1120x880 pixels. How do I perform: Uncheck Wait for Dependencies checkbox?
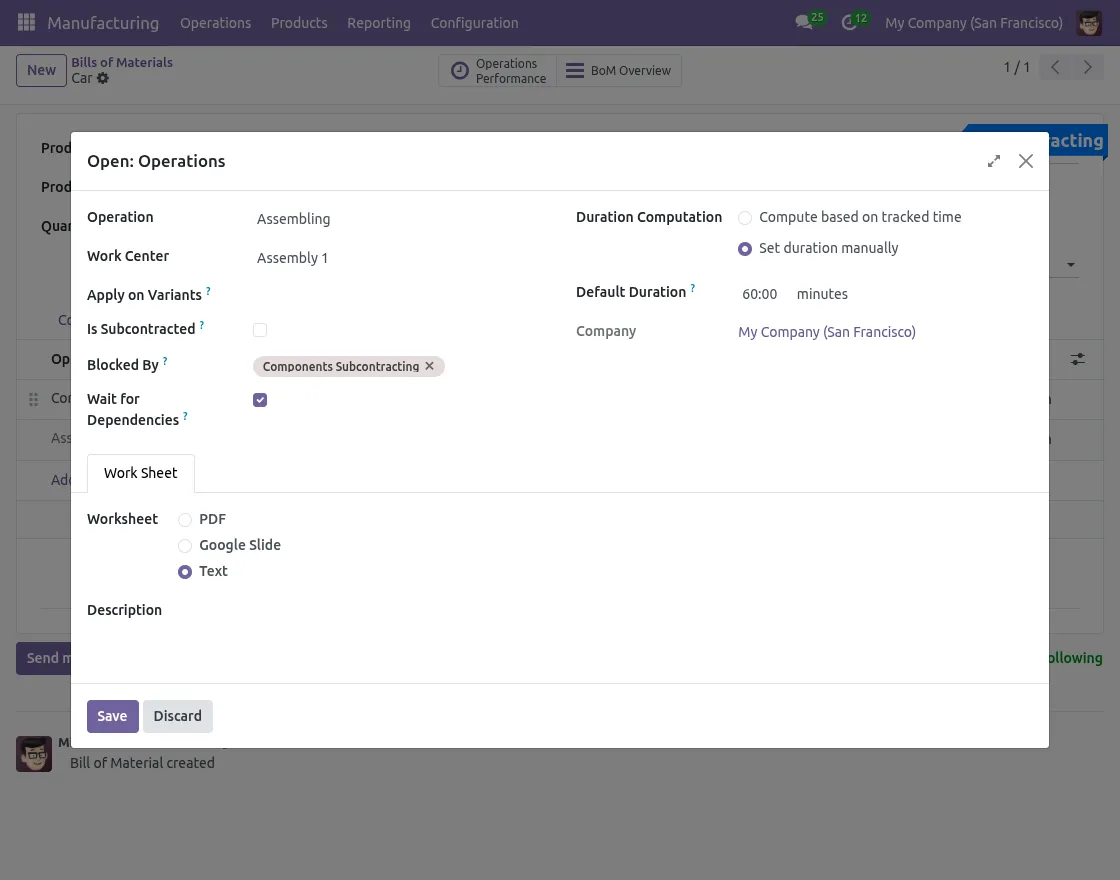[x=260, y=400]
